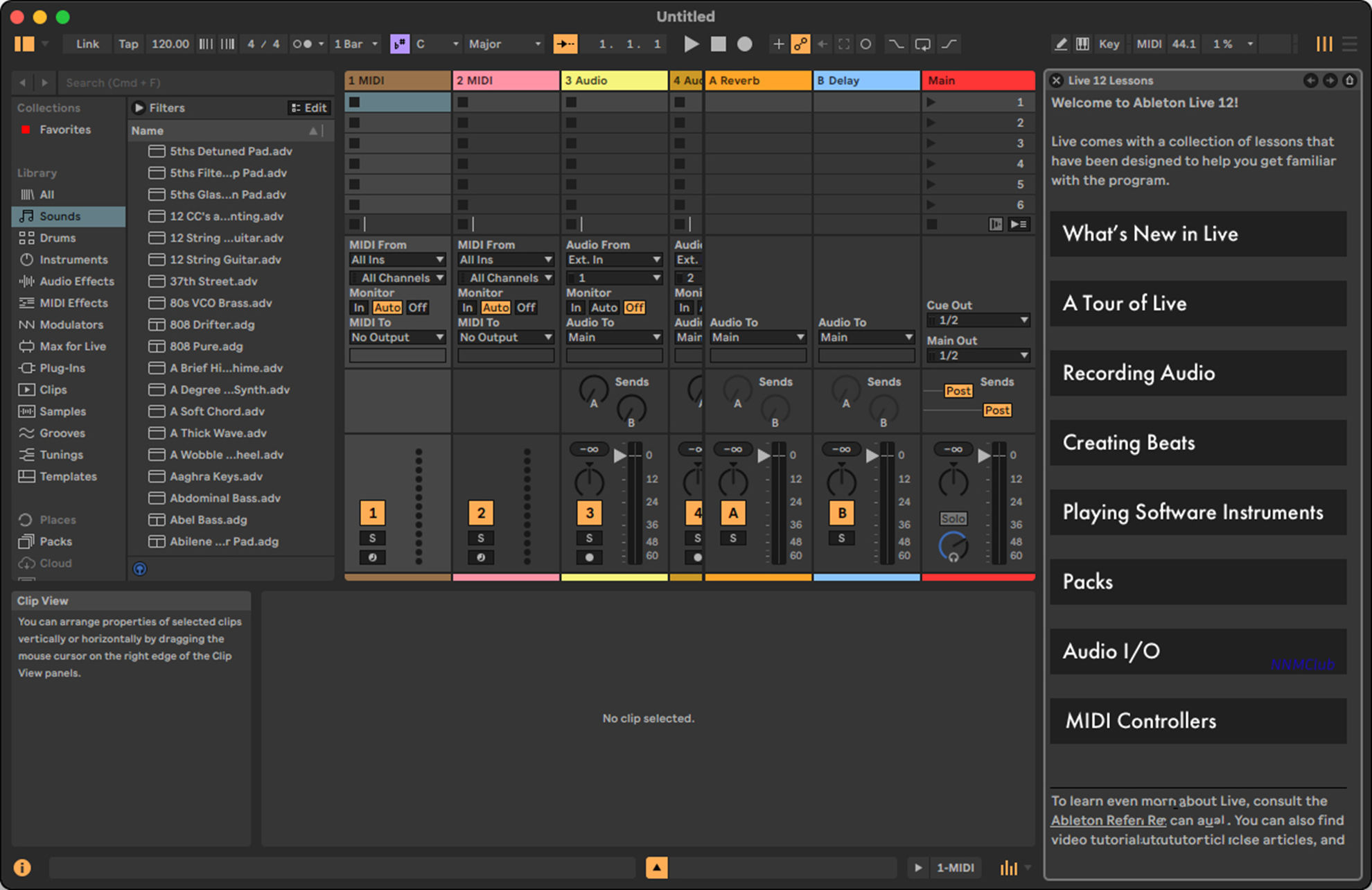Click the browser search field
1372x890 pixels.
[195, 82]
